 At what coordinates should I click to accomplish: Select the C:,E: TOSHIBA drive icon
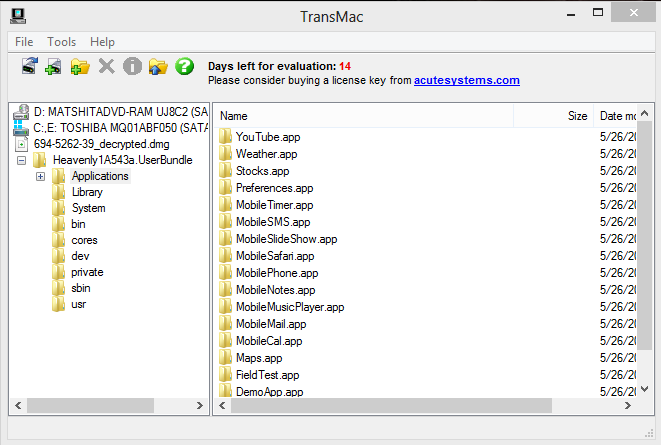tap(21, 128)
